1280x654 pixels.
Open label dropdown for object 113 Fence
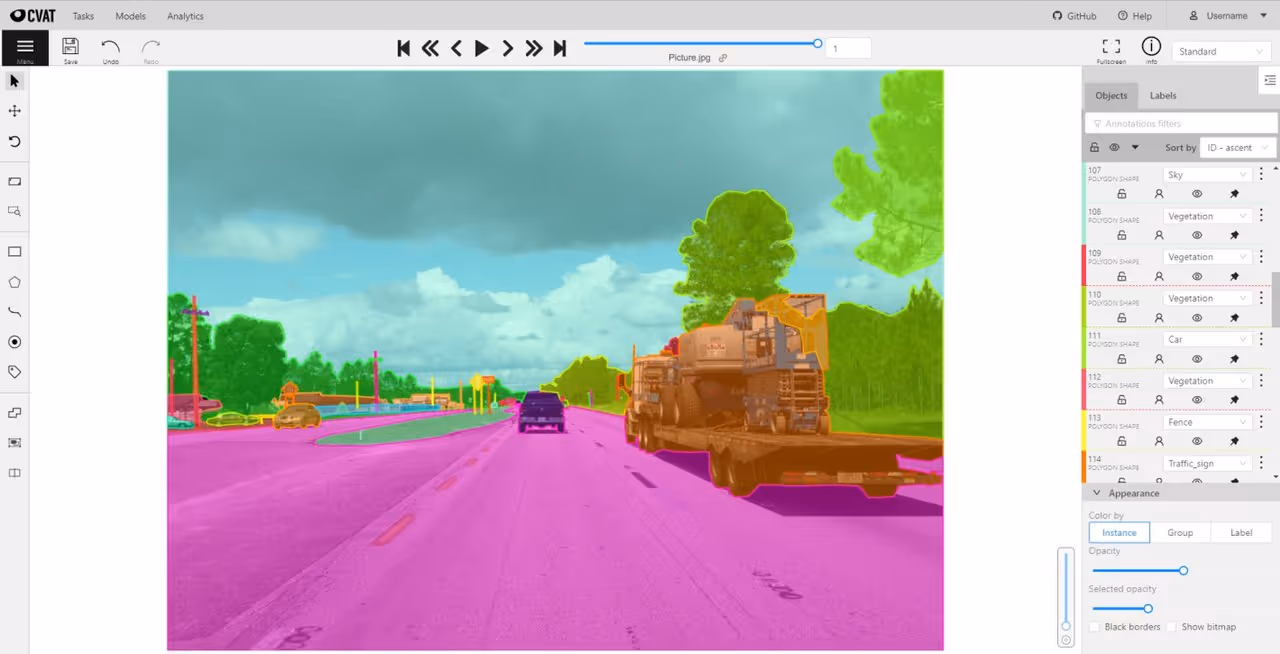click(x=1208, y=422)
